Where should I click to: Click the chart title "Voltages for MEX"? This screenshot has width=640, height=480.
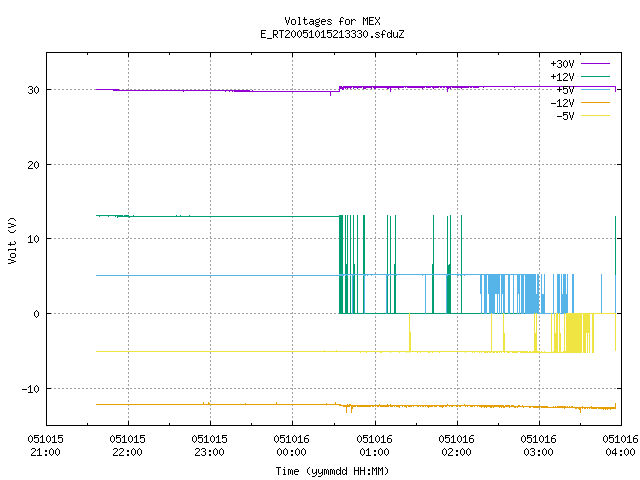click(332, 21)
